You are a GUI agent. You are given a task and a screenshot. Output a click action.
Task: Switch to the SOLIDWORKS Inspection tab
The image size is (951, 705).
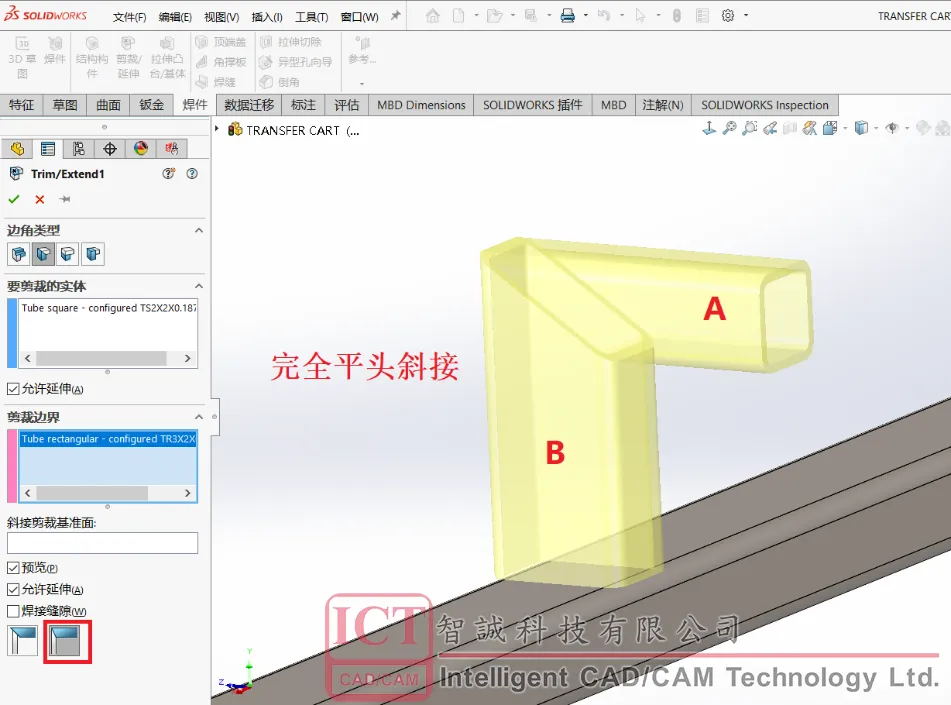(765, 105)
